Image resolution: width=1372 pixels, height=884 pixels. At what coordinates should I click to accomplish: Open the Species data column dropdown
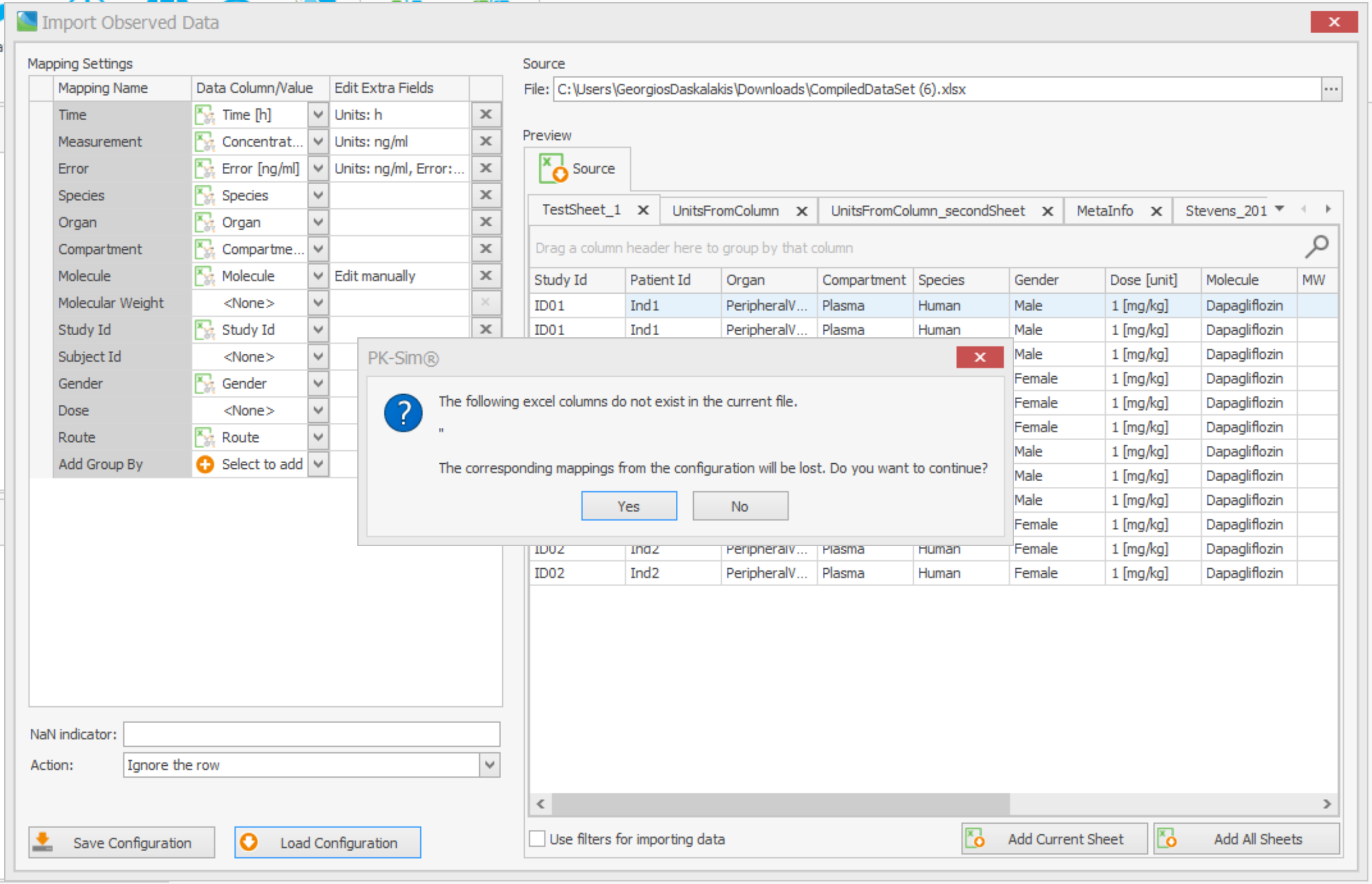click(317, 195)
